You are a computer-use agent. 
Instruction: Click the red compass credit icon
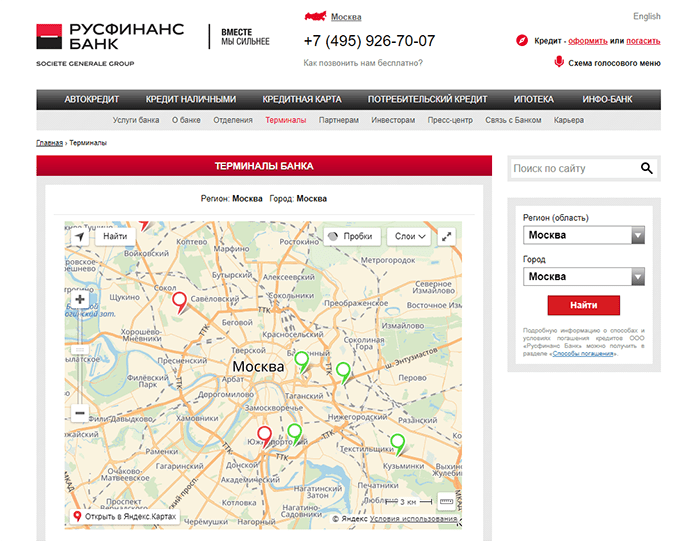coord(522,40)
